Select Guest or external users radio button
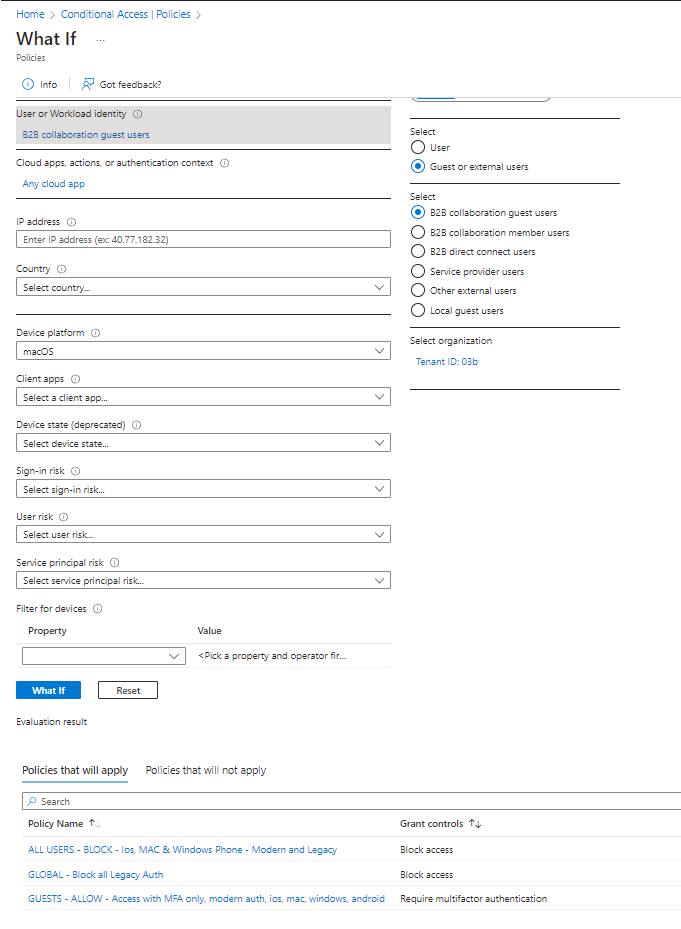 tap(418, 166)
